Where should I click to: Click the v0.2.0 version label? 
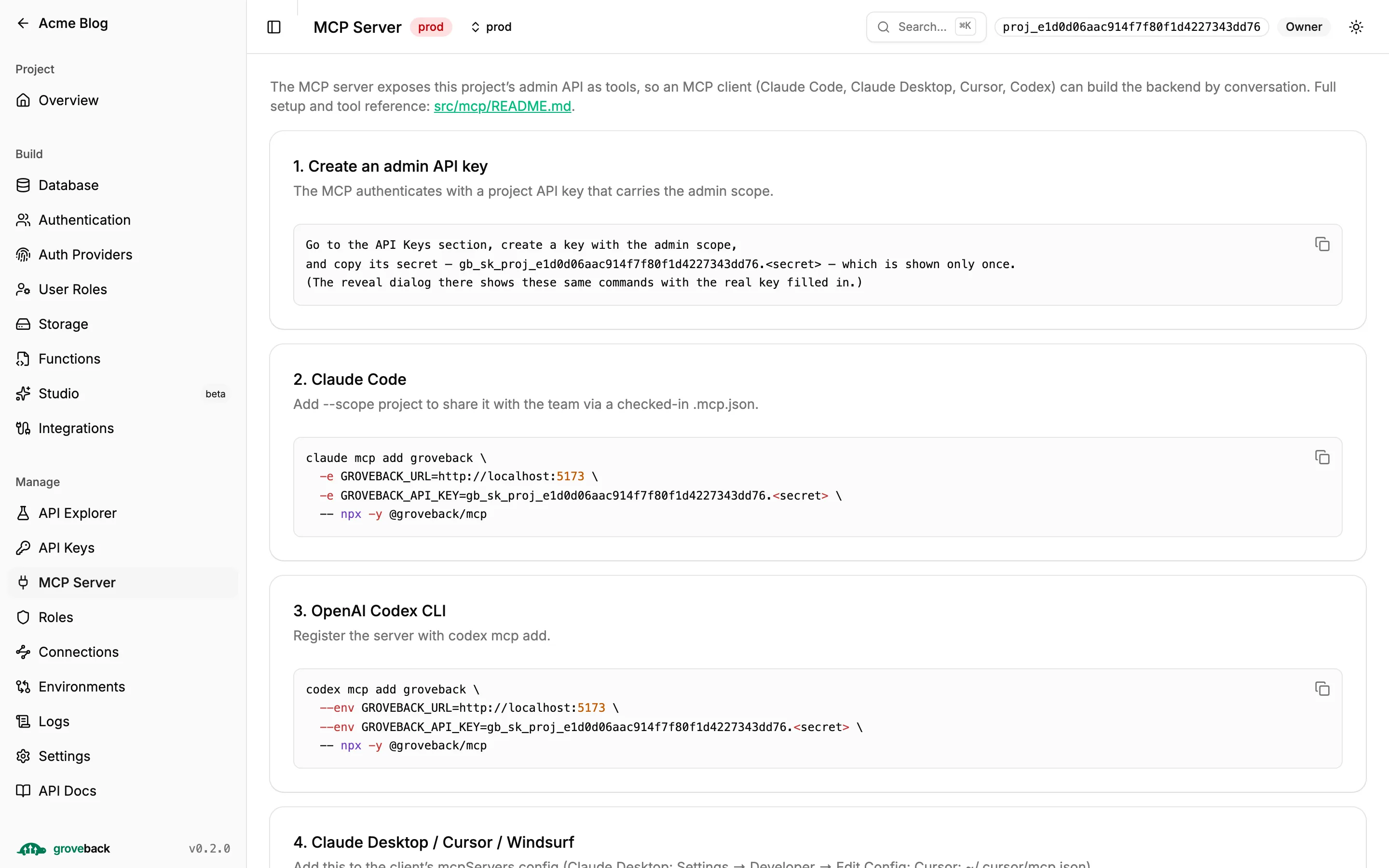(x=209, y=849)
